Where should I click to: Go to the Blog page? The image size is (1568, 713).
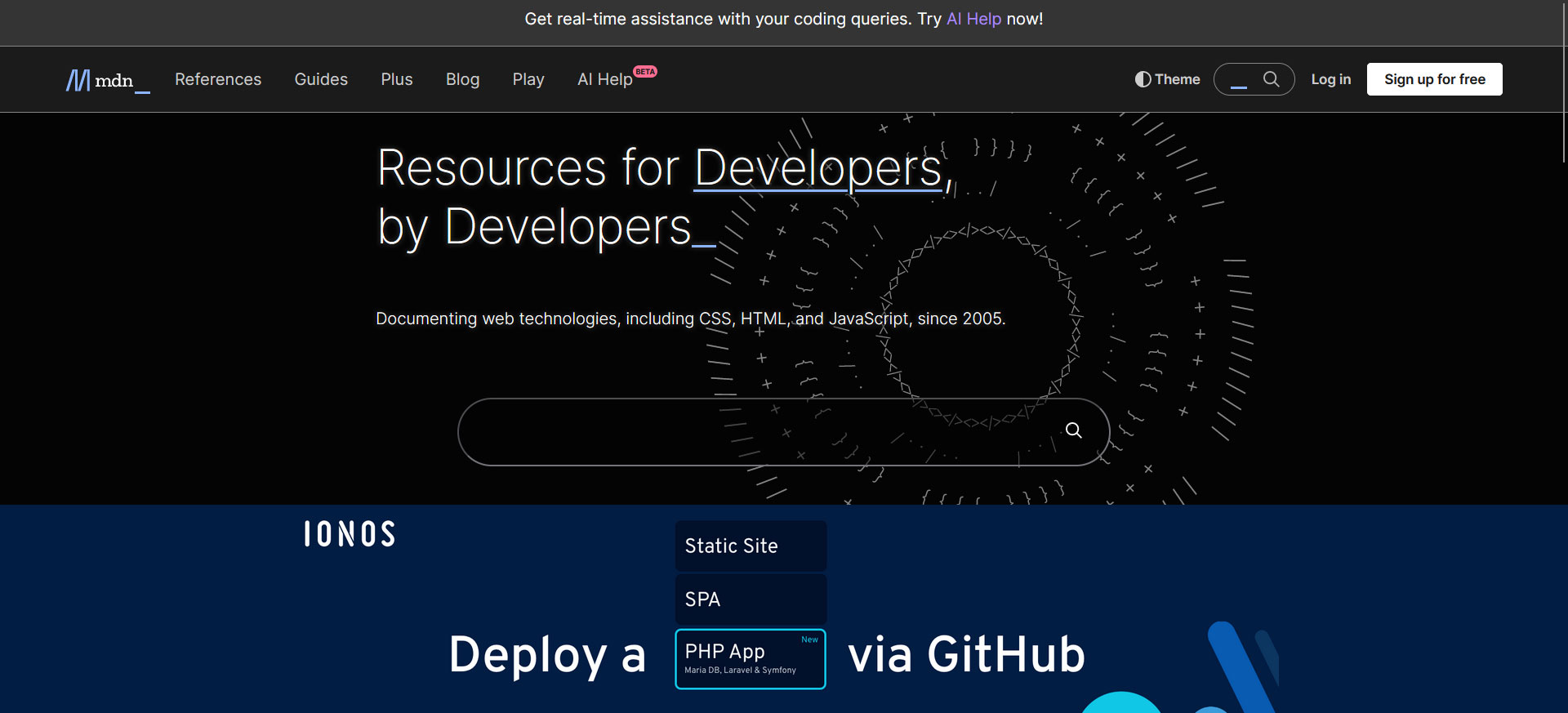[x=462, y=79]
